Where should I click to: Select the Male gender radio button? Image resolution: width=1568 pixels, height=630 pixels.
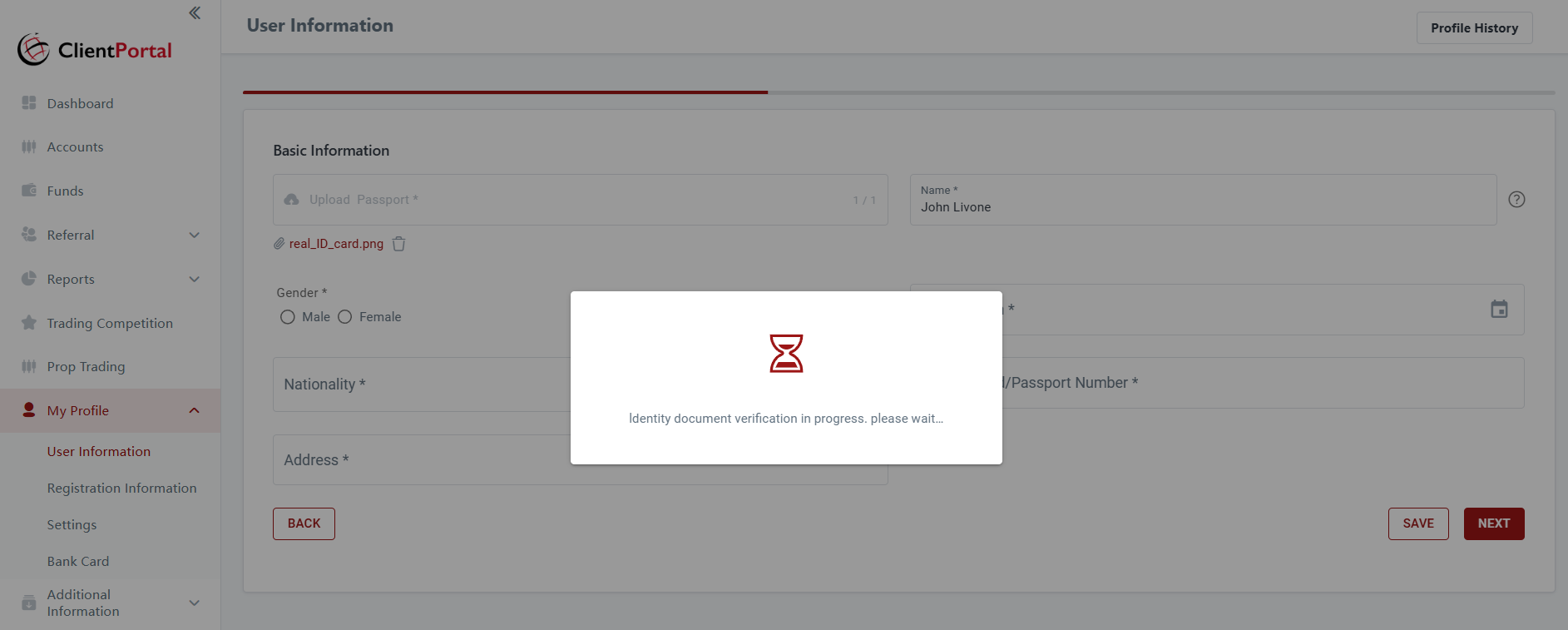click(x=288, y=317)
